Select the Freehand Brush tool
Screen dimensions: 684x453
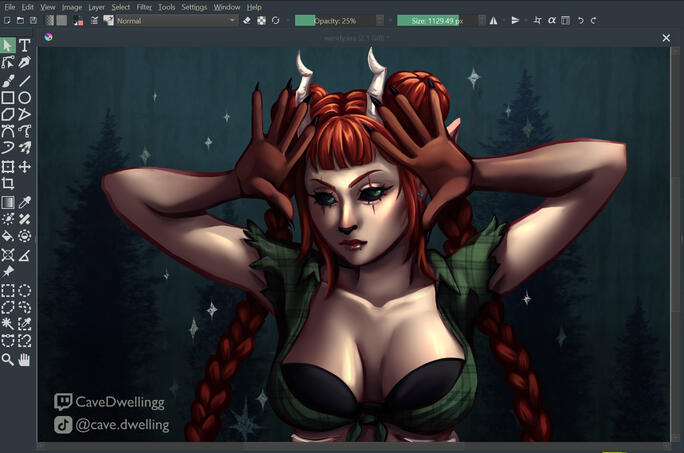tap(7, 80)
